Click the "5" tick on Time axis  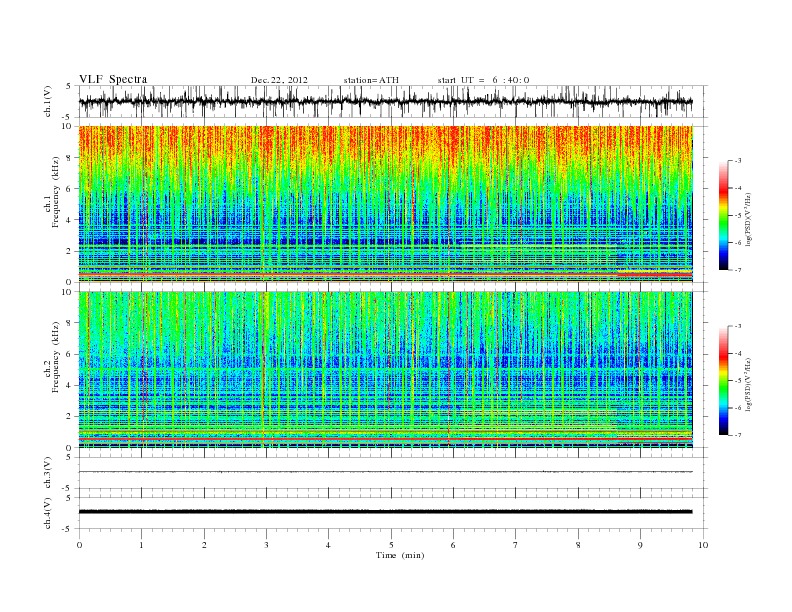coord(391,545)
